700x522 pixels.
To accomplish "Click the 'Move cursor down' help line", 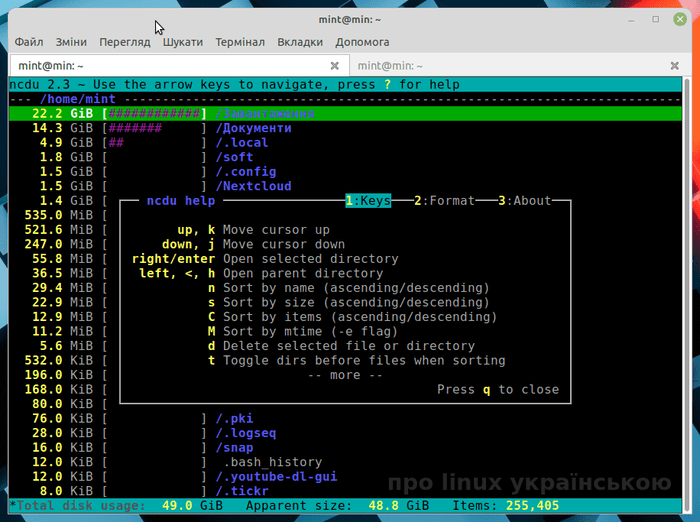I will [284, 244].
